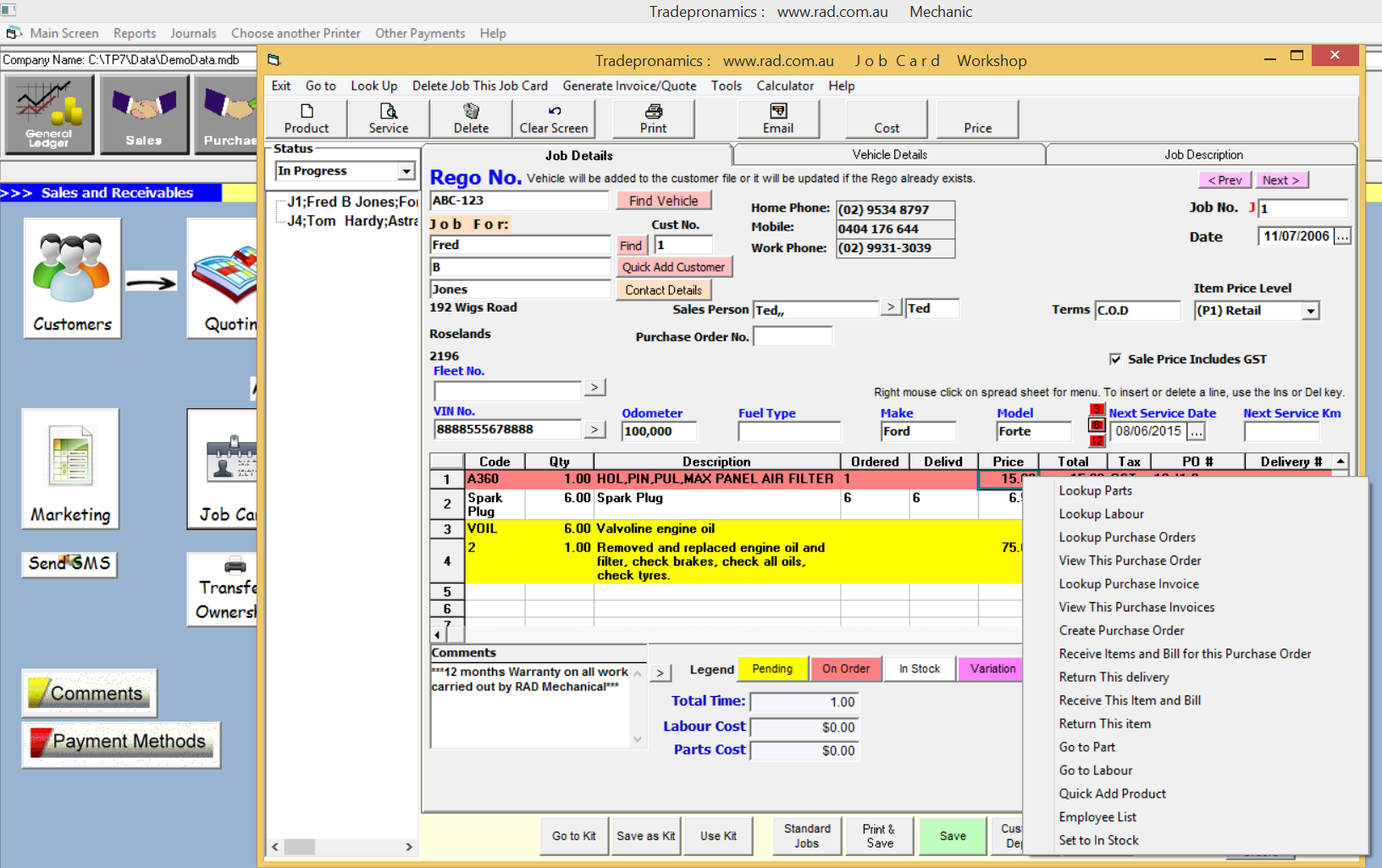Click the Product toolbar button
This screenshot has width=1382, height=868.
307,119
